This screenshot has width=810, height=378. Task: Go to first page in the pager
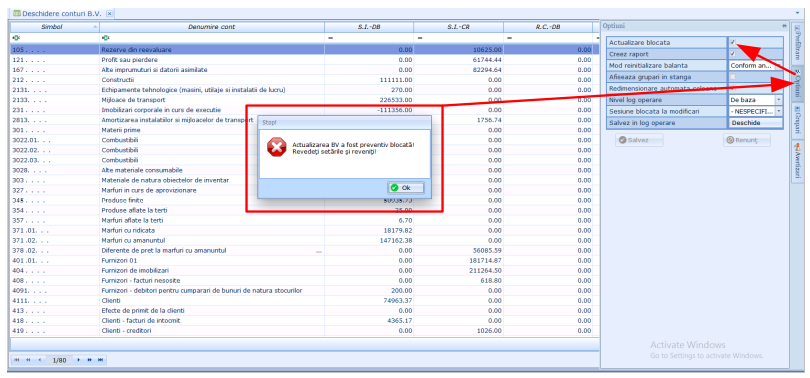click(x=17, y=359)
